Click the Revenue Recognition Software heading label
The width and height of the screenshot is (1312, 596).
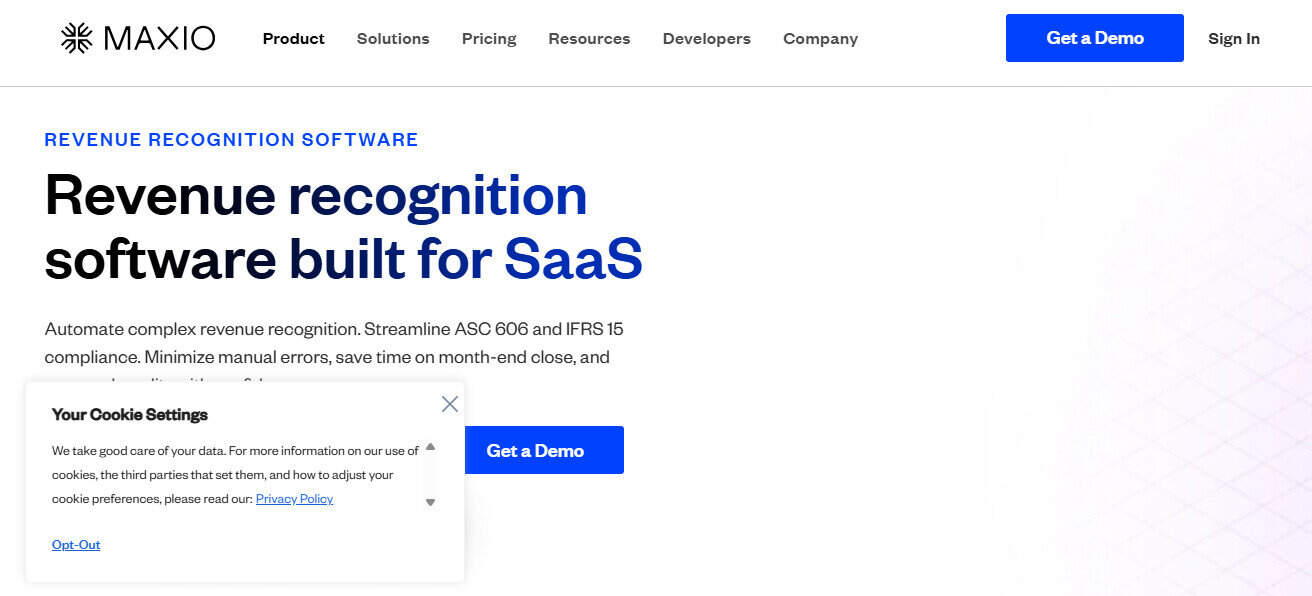click(x=231, y=139)
